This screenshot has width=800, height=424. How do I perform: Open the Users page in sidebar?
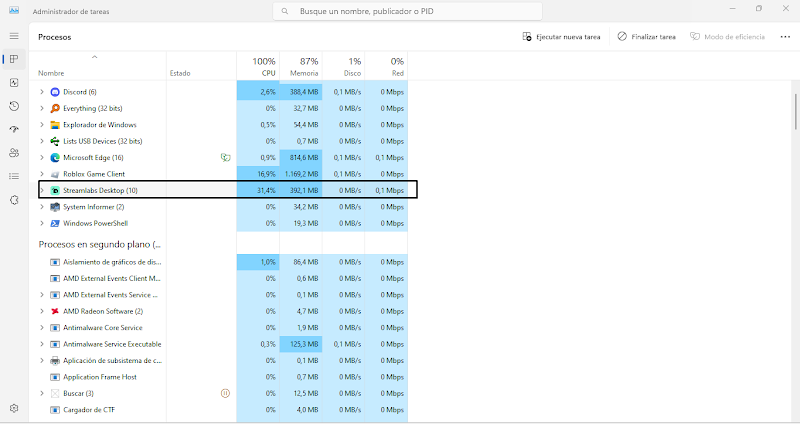14,153
